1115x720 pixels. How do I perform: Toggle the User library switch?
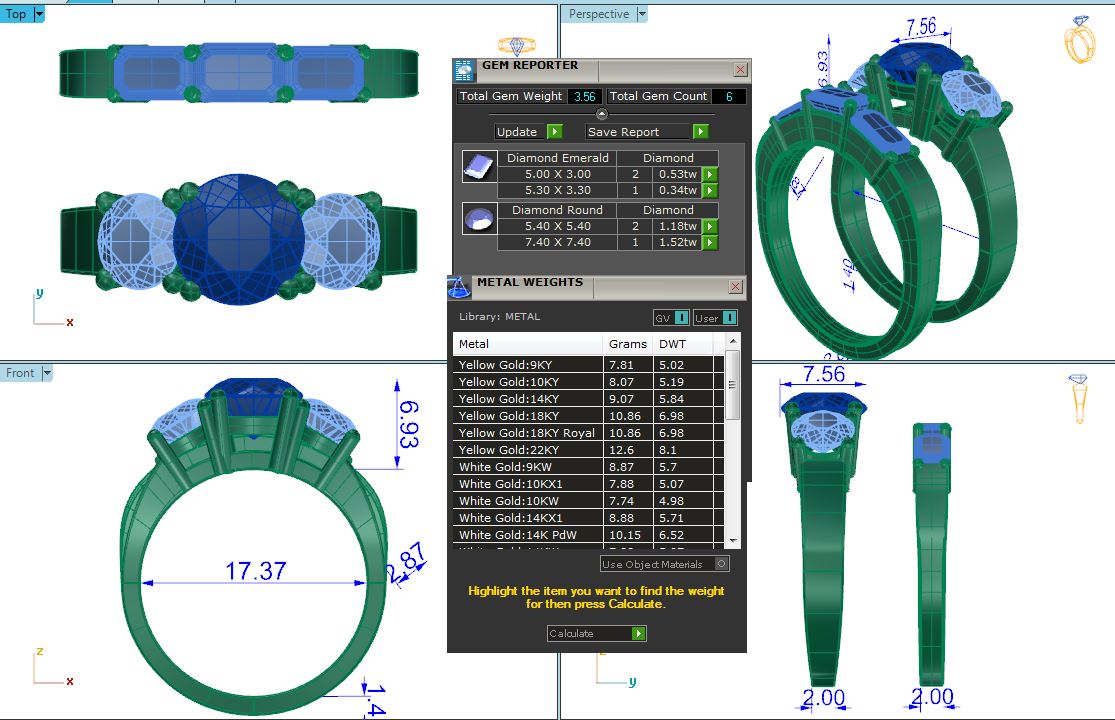click(x=716, y=318)
